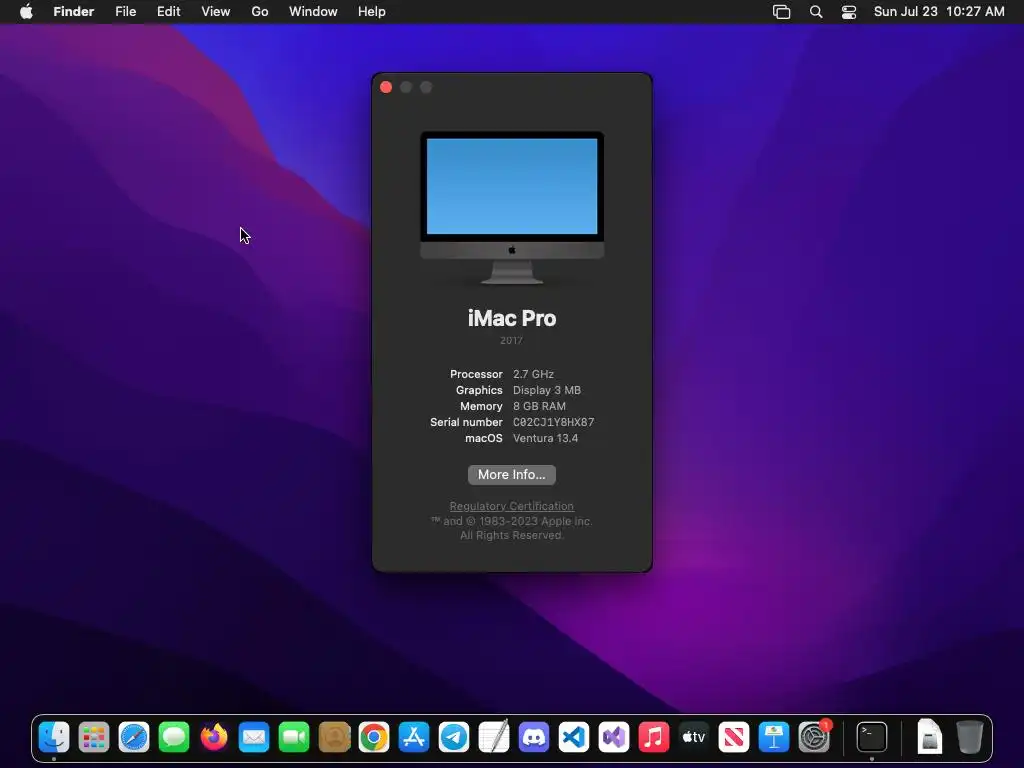Open the Help menu

pyautogui.click(x=372, y=12)
